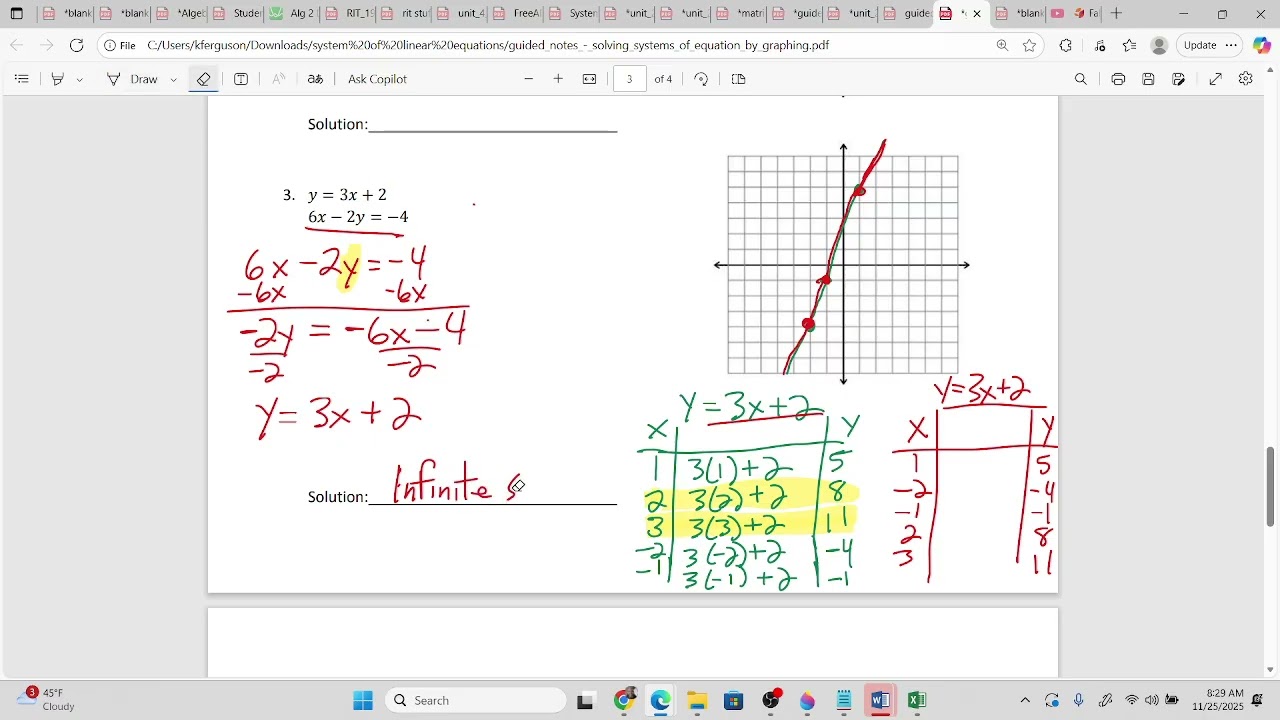Open the user profile menu
The width and height of the screenshot is (1280, 720).
[1160, 45]
